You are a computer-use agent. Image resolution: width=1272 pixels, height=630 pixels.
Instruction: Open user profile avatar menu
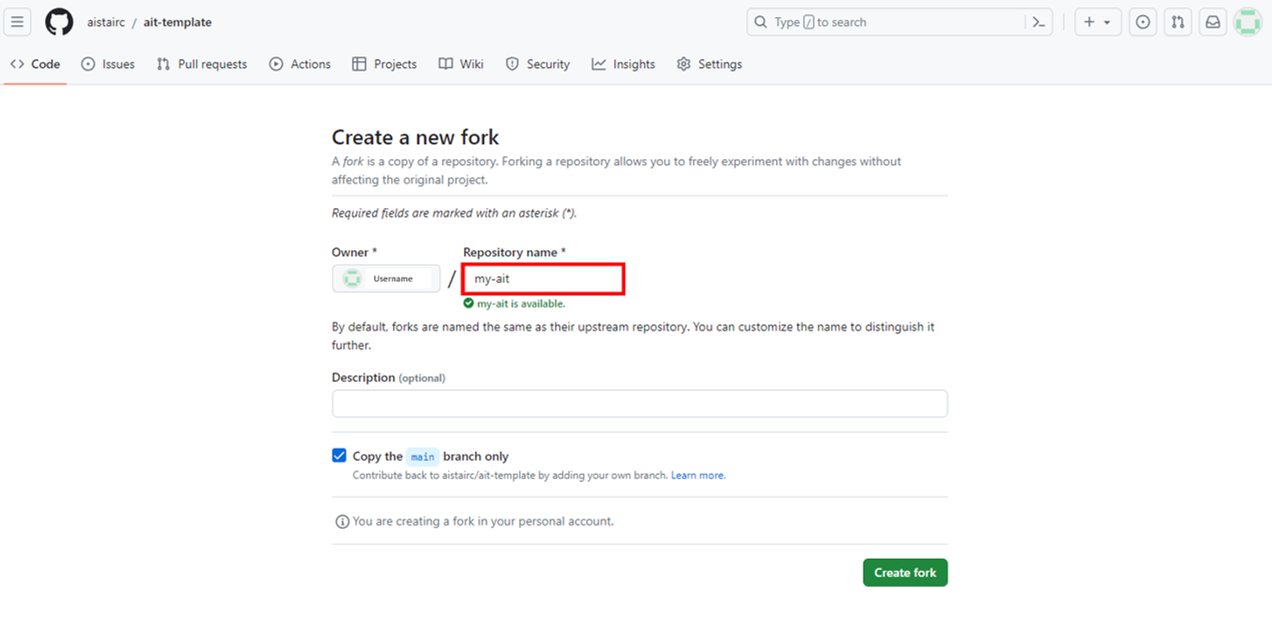[x=1247, y=22]
